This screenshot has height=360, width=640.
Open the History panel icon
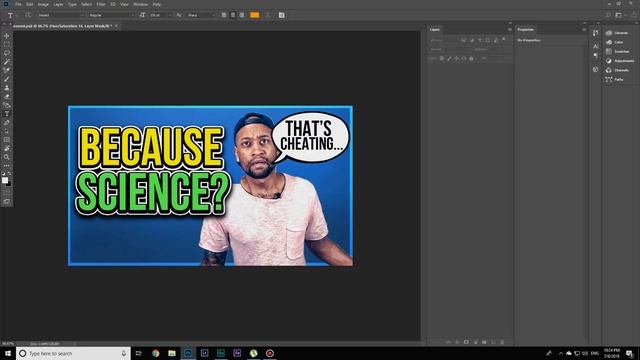[x=596, y=33]
